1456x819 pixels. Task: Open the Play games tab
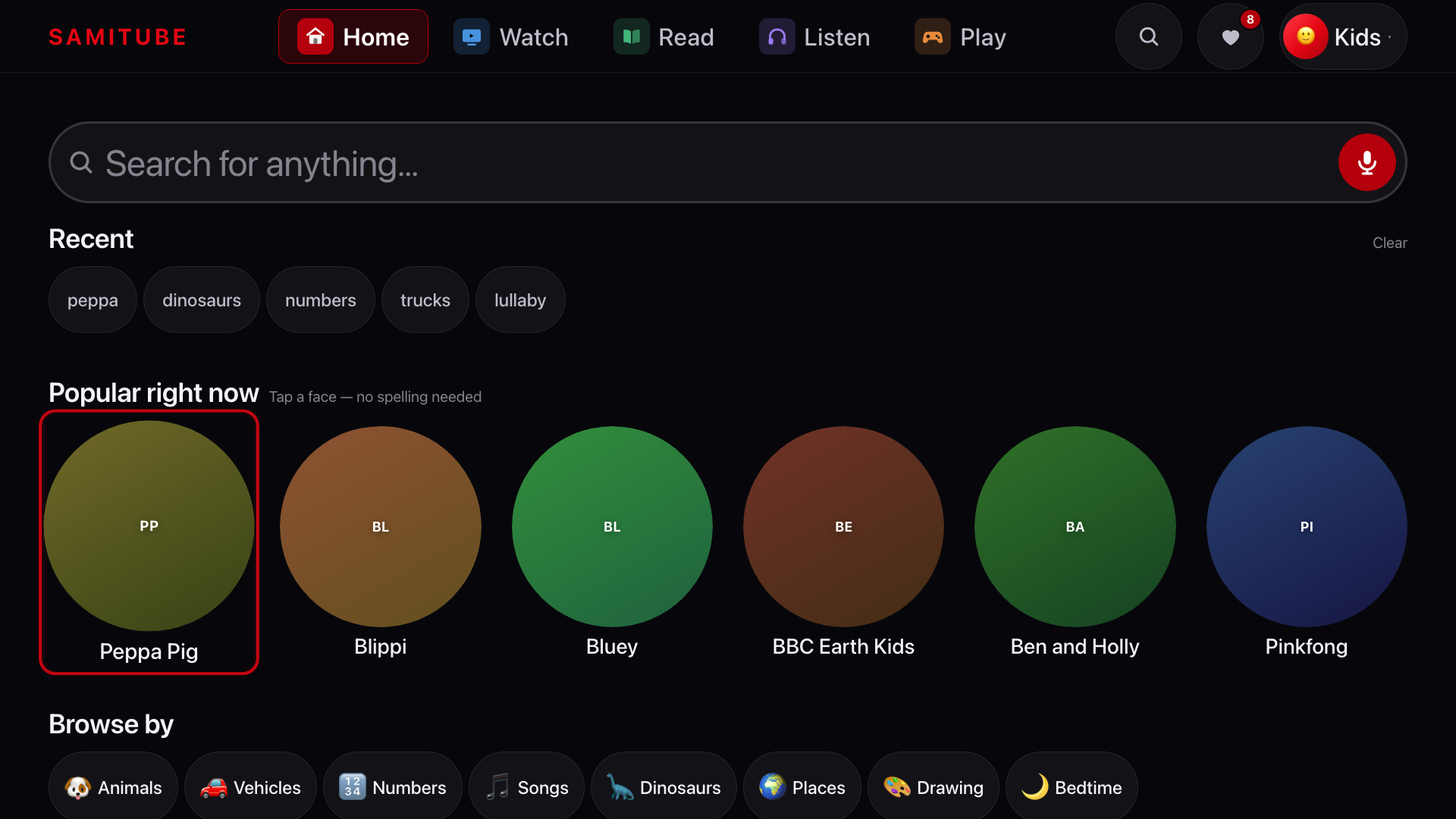pos(961,36)
